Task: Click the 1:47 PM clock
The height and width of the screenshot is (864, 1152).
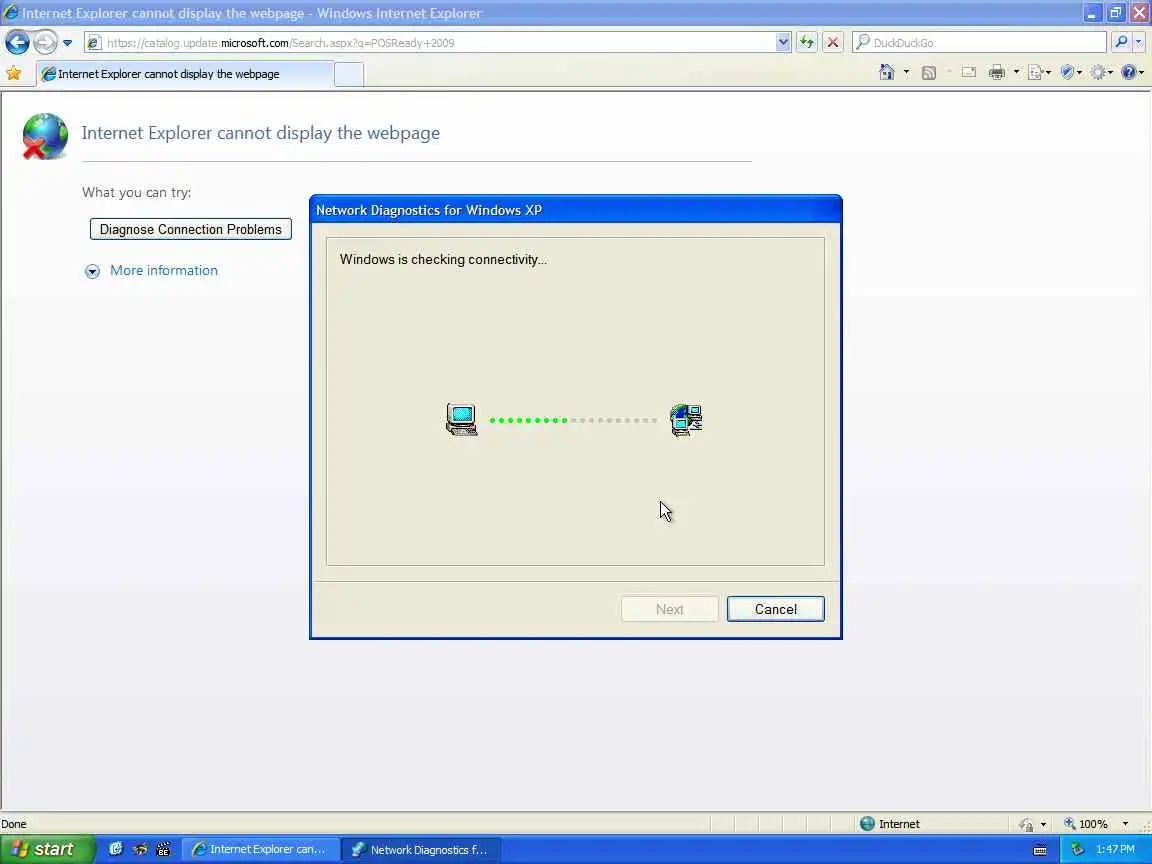Action: [1115, 849]
